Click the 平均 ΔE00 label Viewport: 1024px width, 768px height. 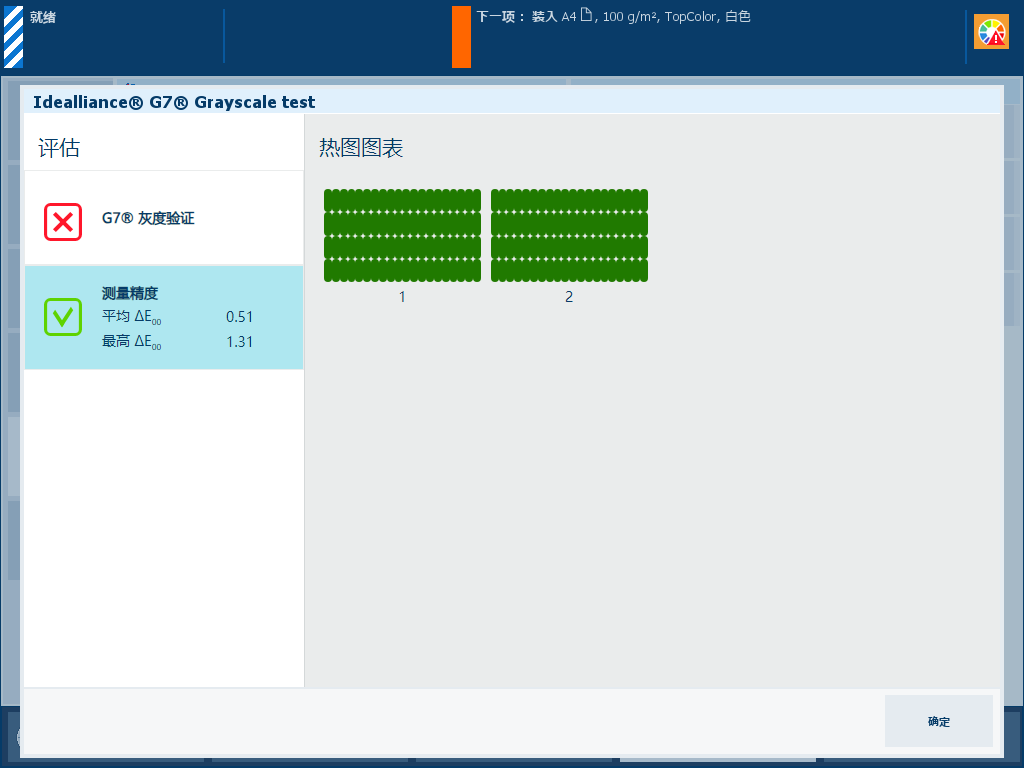tap(131, 317)
